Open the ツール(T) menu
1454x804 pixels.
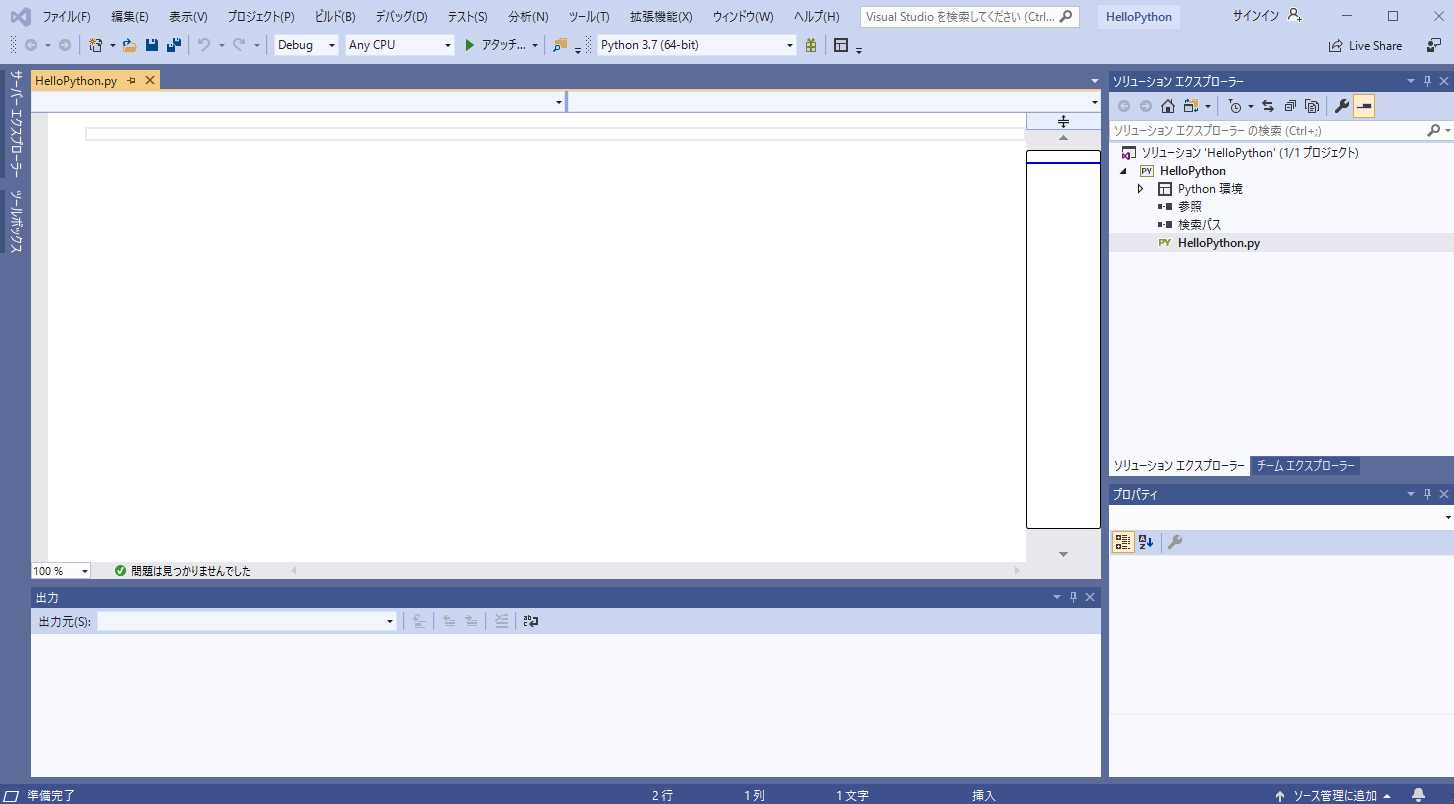click(x=589, y=17)
